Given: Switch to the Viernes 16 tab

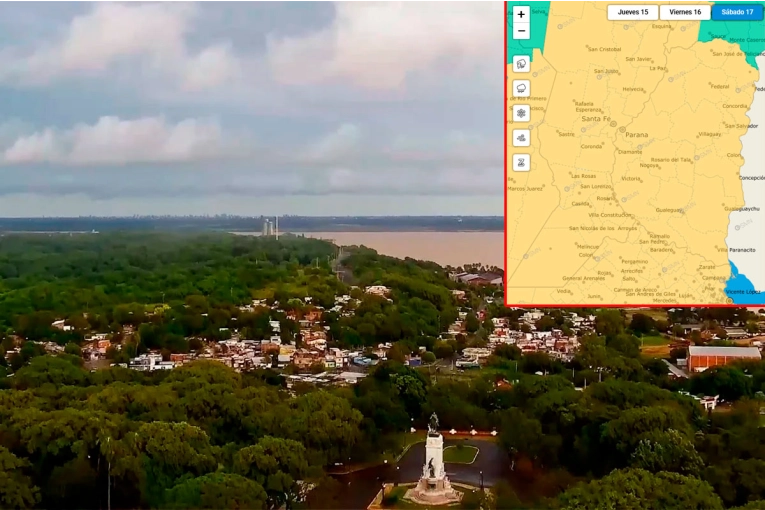Looking at the screenshot, I should (685, 12).
